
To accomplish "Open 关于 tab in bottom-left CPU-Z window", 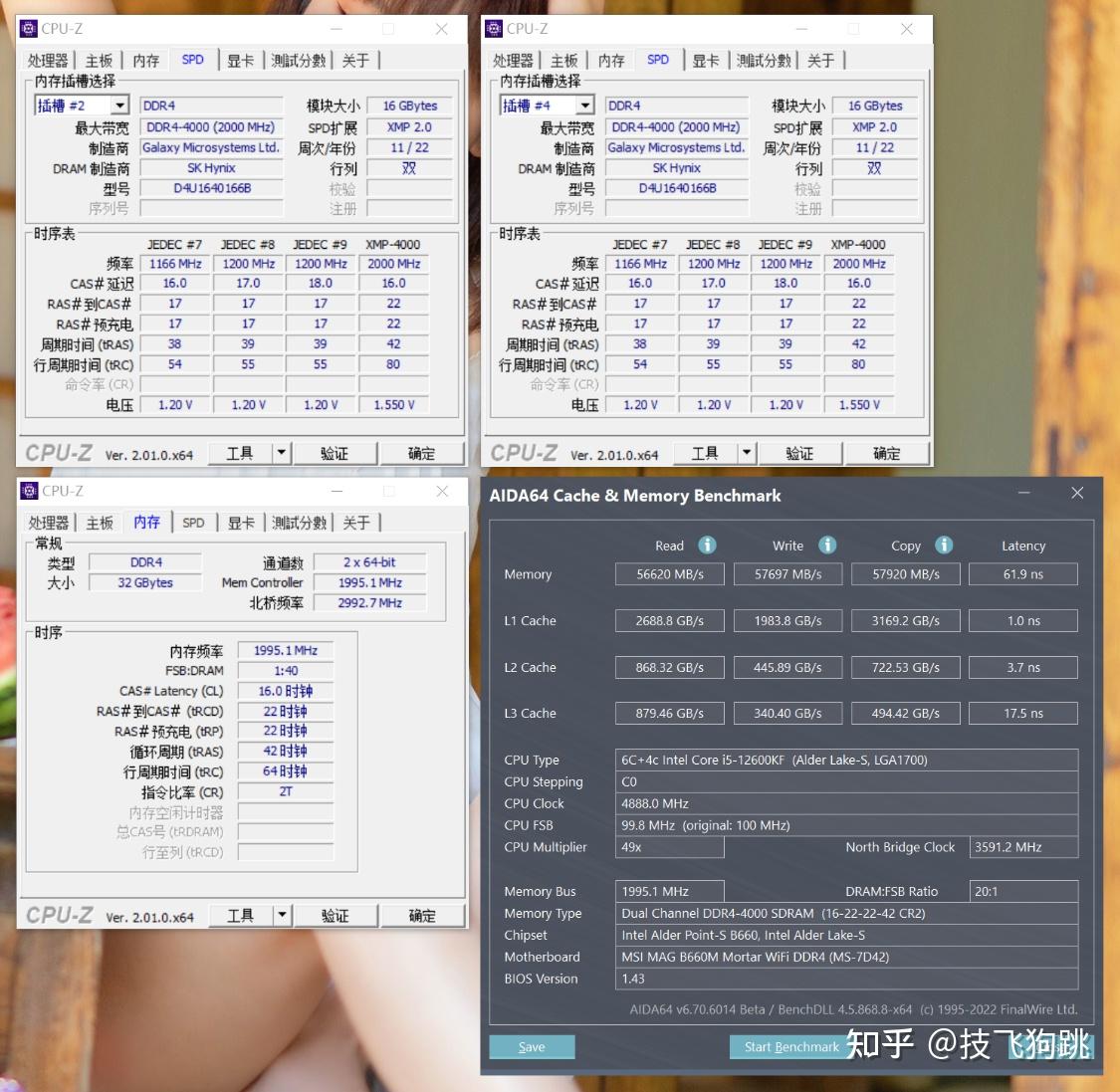I will pyautogui.click(x=355, y=523).
